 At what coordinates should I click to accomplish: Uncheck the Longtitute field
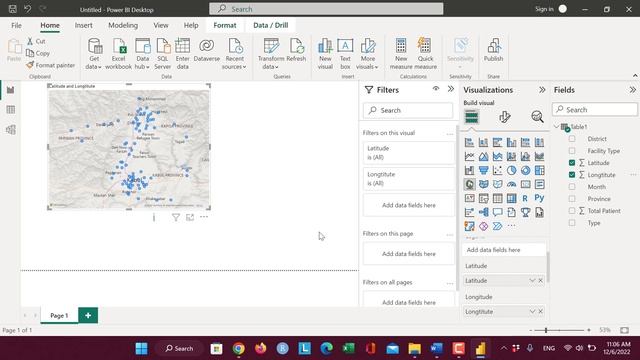572,175
